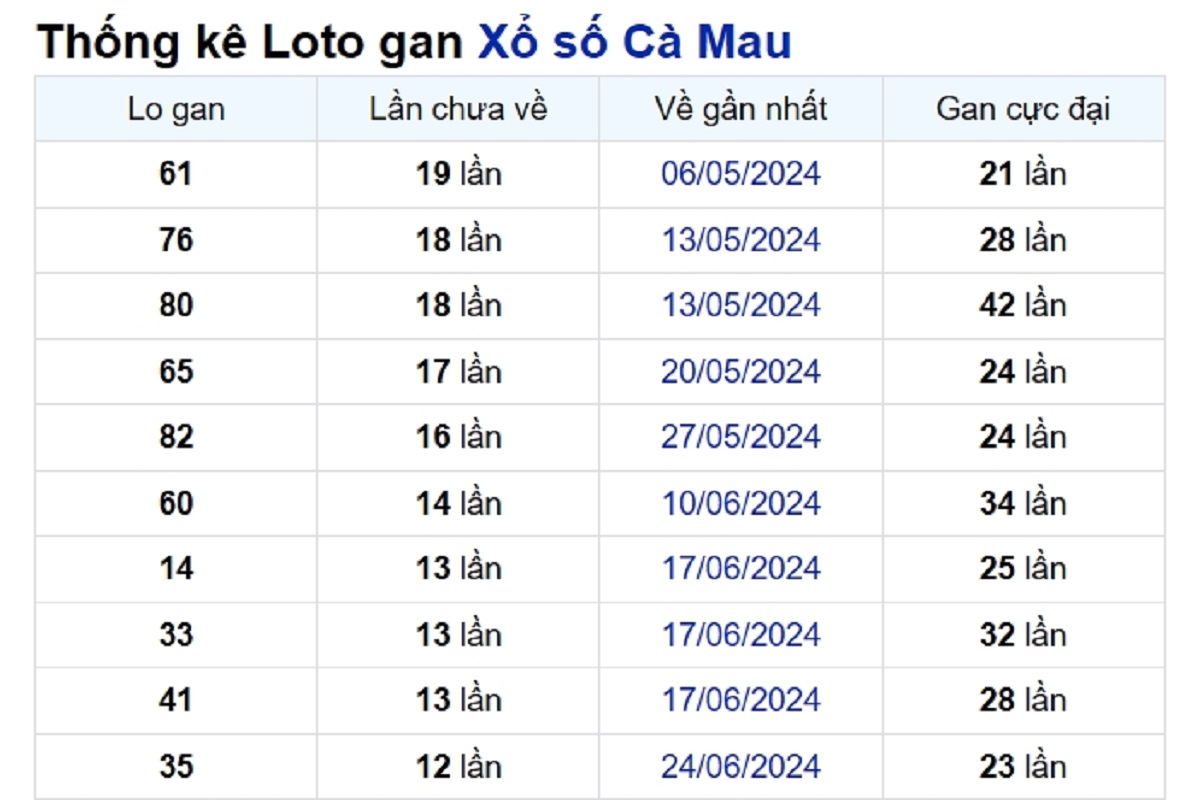Open the date link 06/05/2024
Image resolution: width=1200 pixels, height=800 pixels.
[x=741, y=174]
